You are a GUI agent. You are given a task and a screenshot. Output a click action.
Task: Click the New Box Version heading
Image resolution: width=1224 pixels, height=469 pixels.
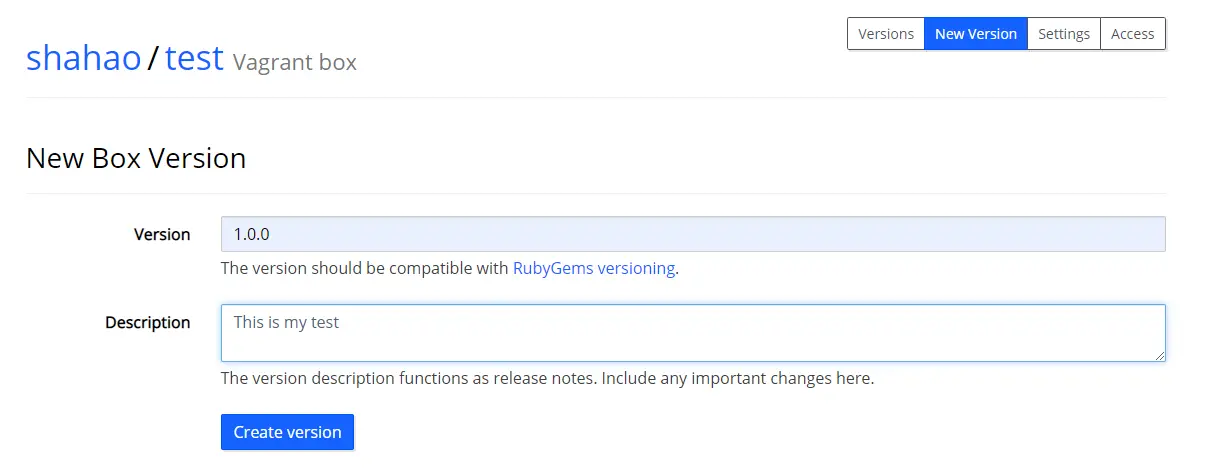136,158
